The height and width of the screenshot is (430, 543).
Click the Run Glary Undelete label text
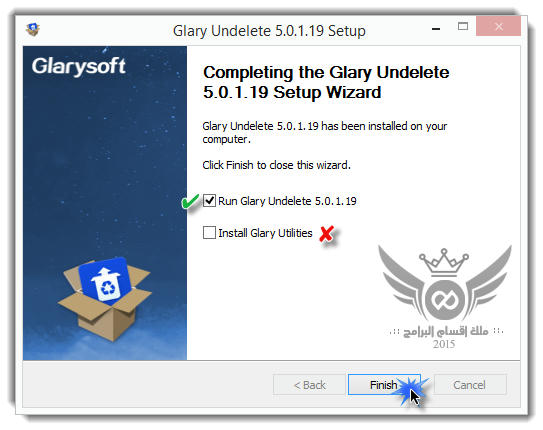click(287, 201)
